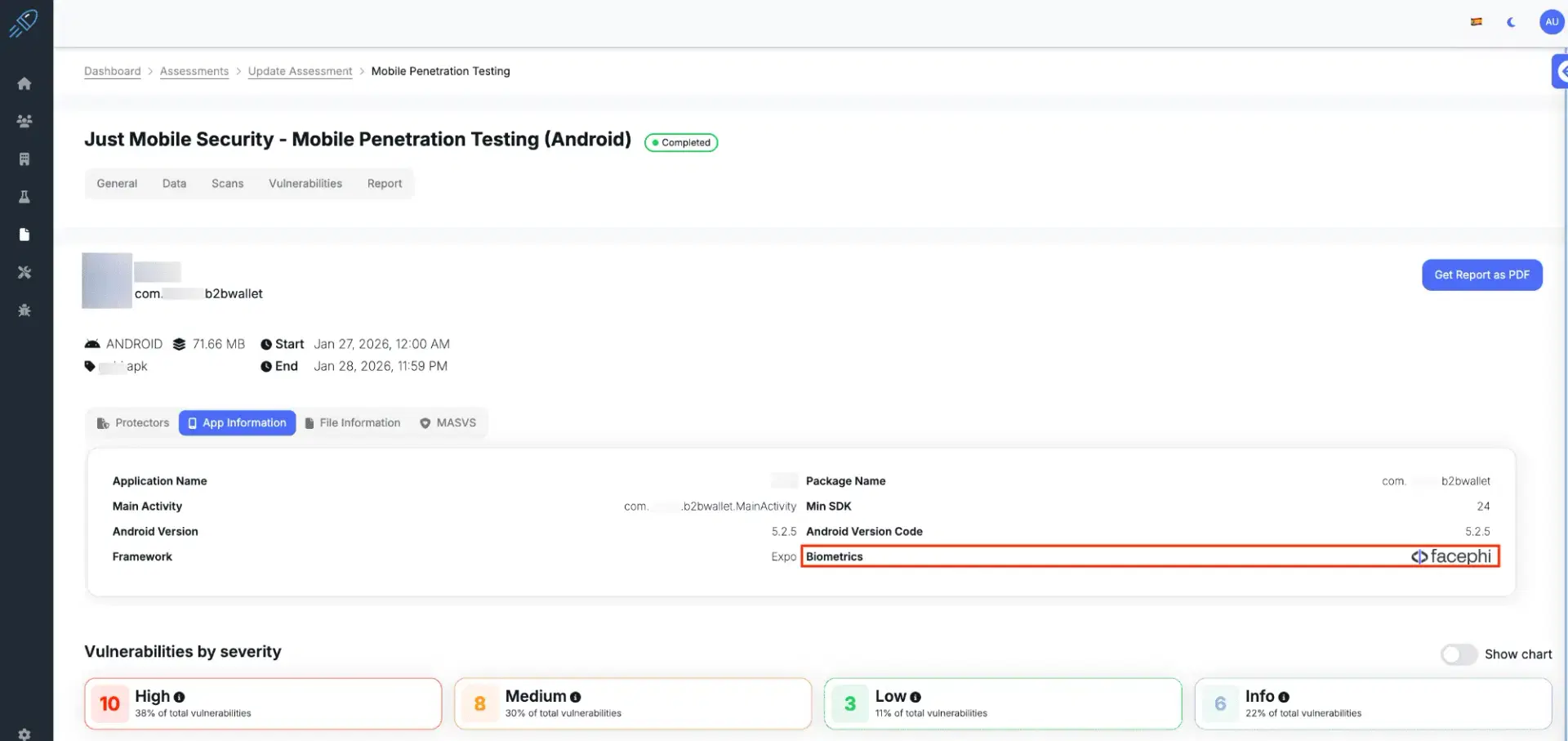Image resolution: width=1568 pixels, height=741 pixels.
Task: Click the info icon next to Medium
Action: point(576,697)
